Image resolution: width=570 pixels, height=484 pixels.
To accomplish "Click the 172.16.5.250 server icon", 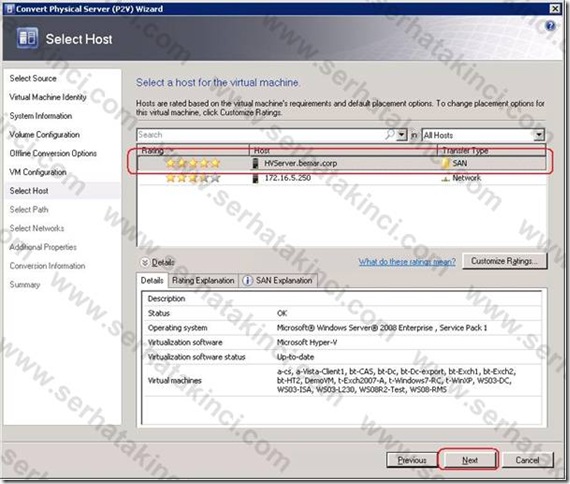I will coord(256,178).
